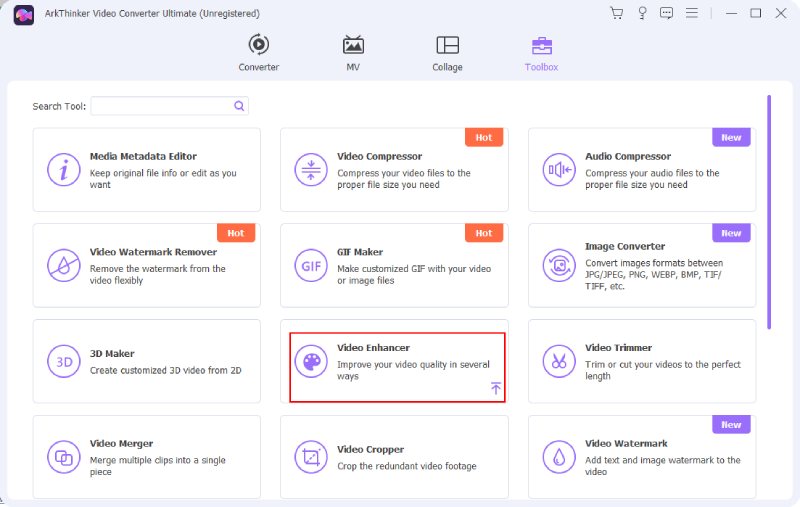Click the magnifier search icon

[239, 106]
